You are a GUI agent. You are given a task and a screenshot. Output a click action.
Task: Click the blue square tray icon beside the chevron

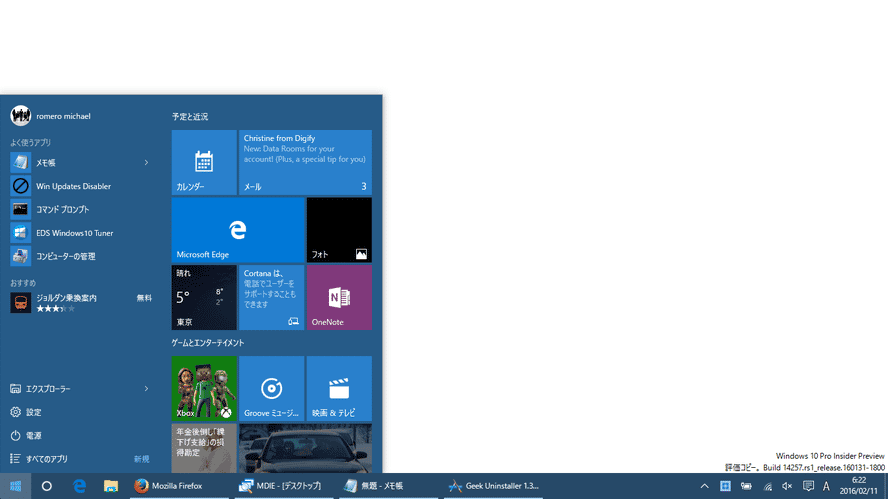725,486
